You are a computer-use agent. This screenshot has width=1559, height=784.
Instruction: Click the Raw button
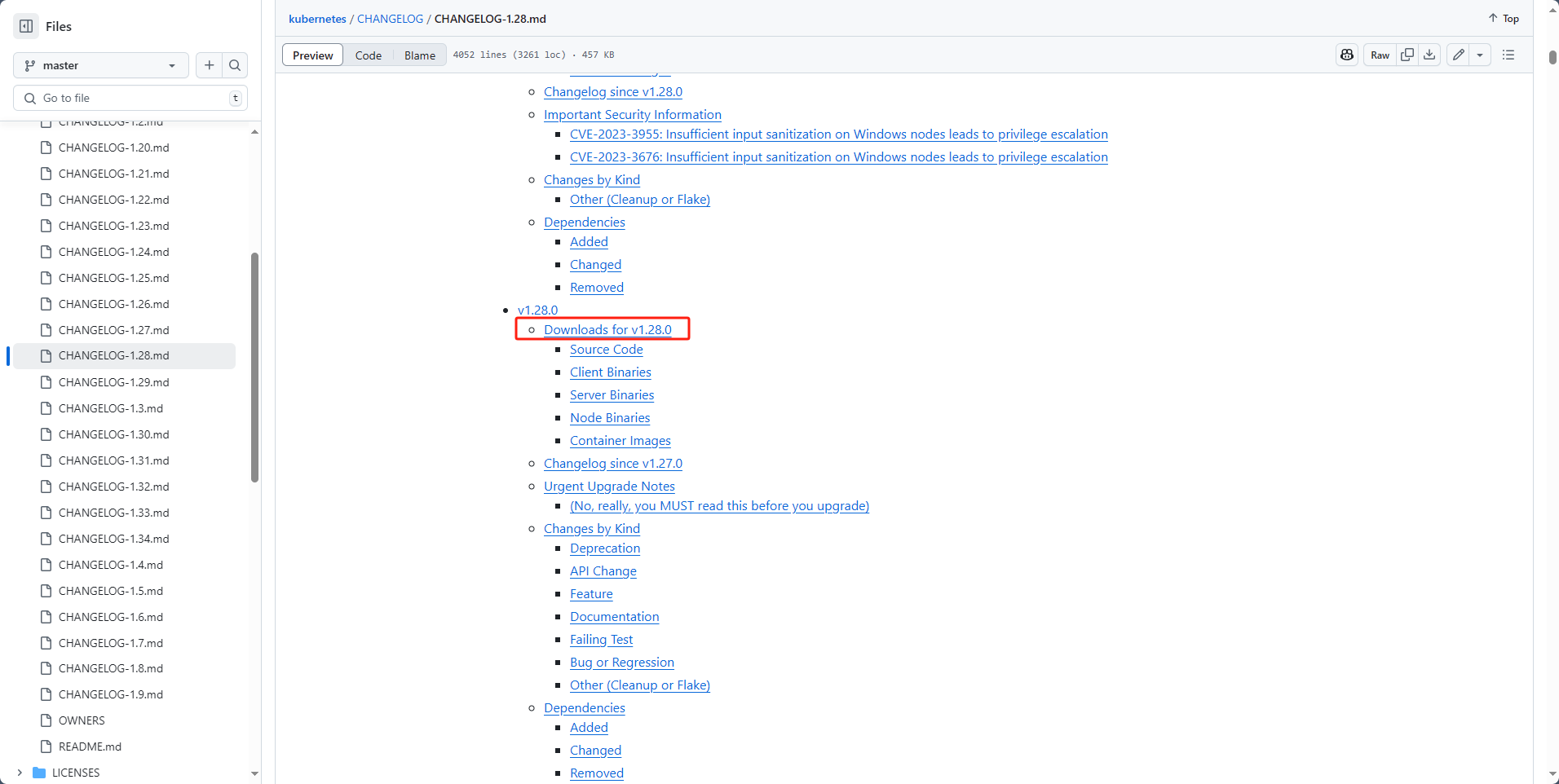(x=1380, y=55)
